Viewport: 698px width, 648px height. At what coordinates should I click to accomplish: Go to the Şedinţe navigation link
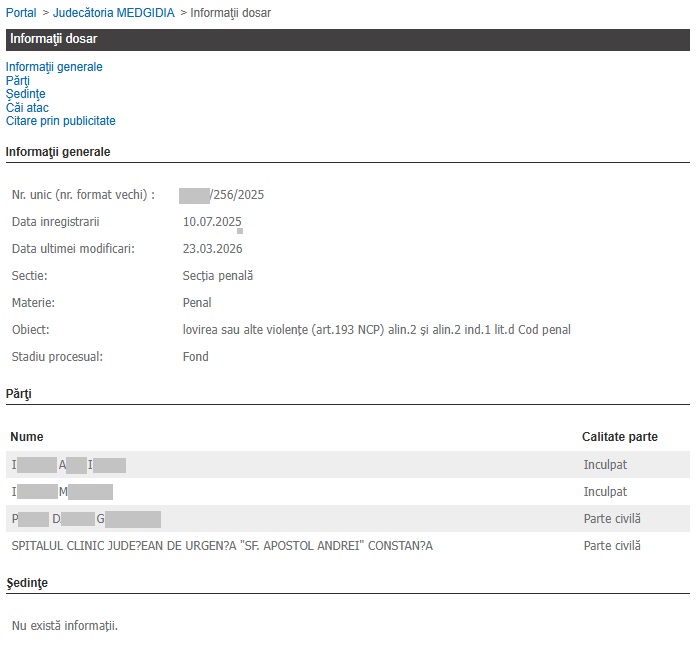(x=26, y=94)
